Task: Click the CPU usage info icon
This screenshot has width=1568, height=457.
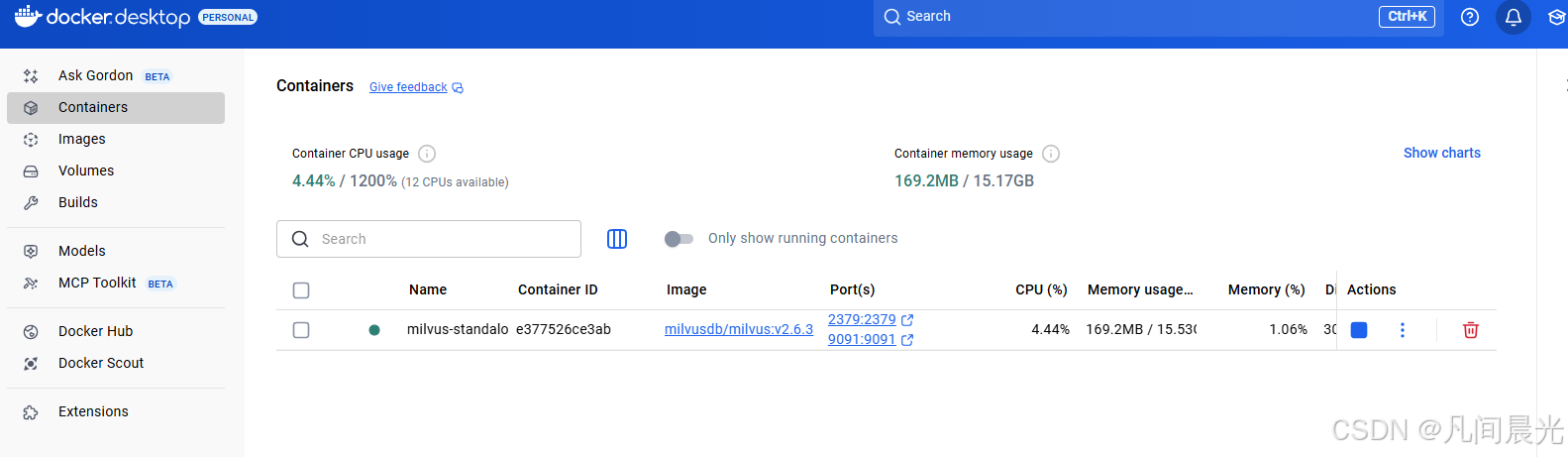Action: click(427, 154)
